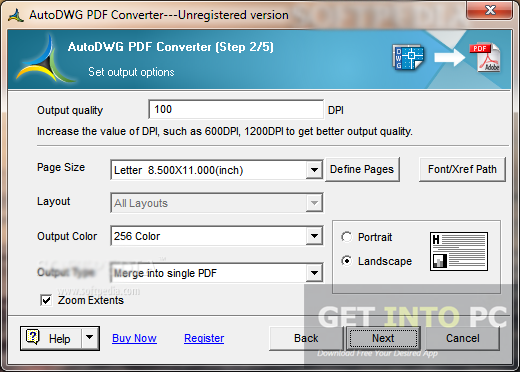Open the disabled All Layouts dropdown
The image size is (520, 372).
pos(314,203)
